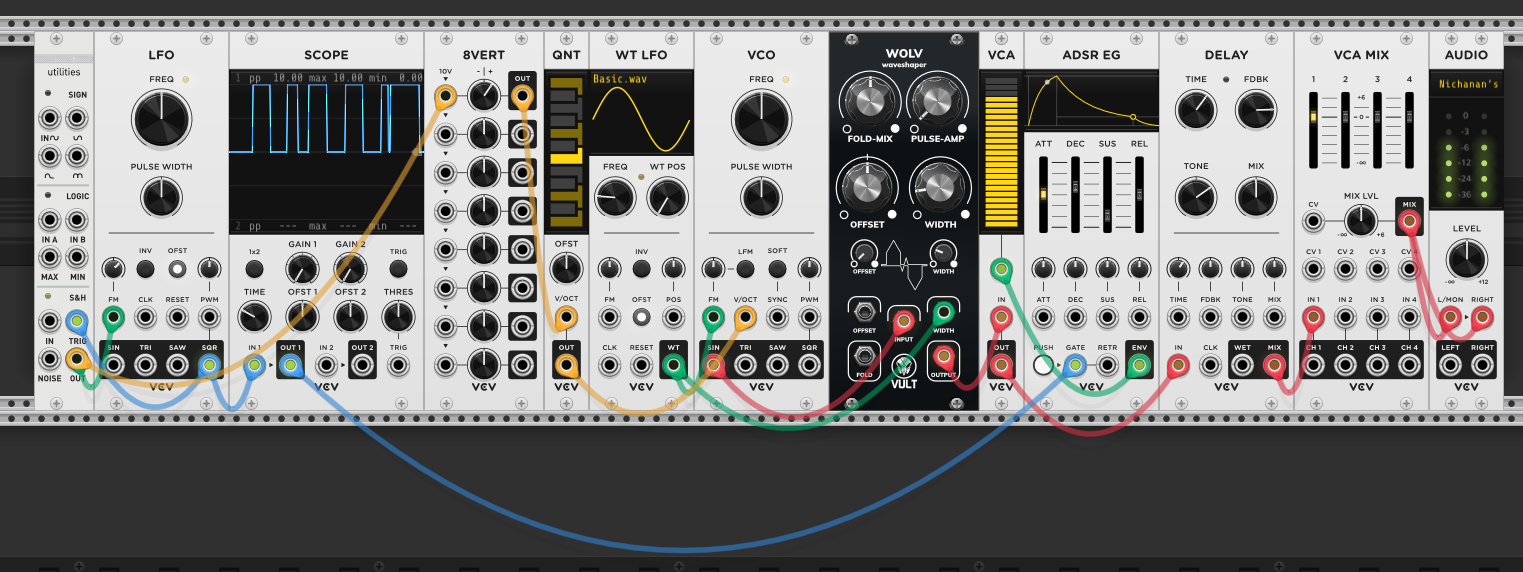The height and width of the screenshot is (572, 1523).
Task: Click the QNT keyboard note display
Action: click(x=566, y=153)
